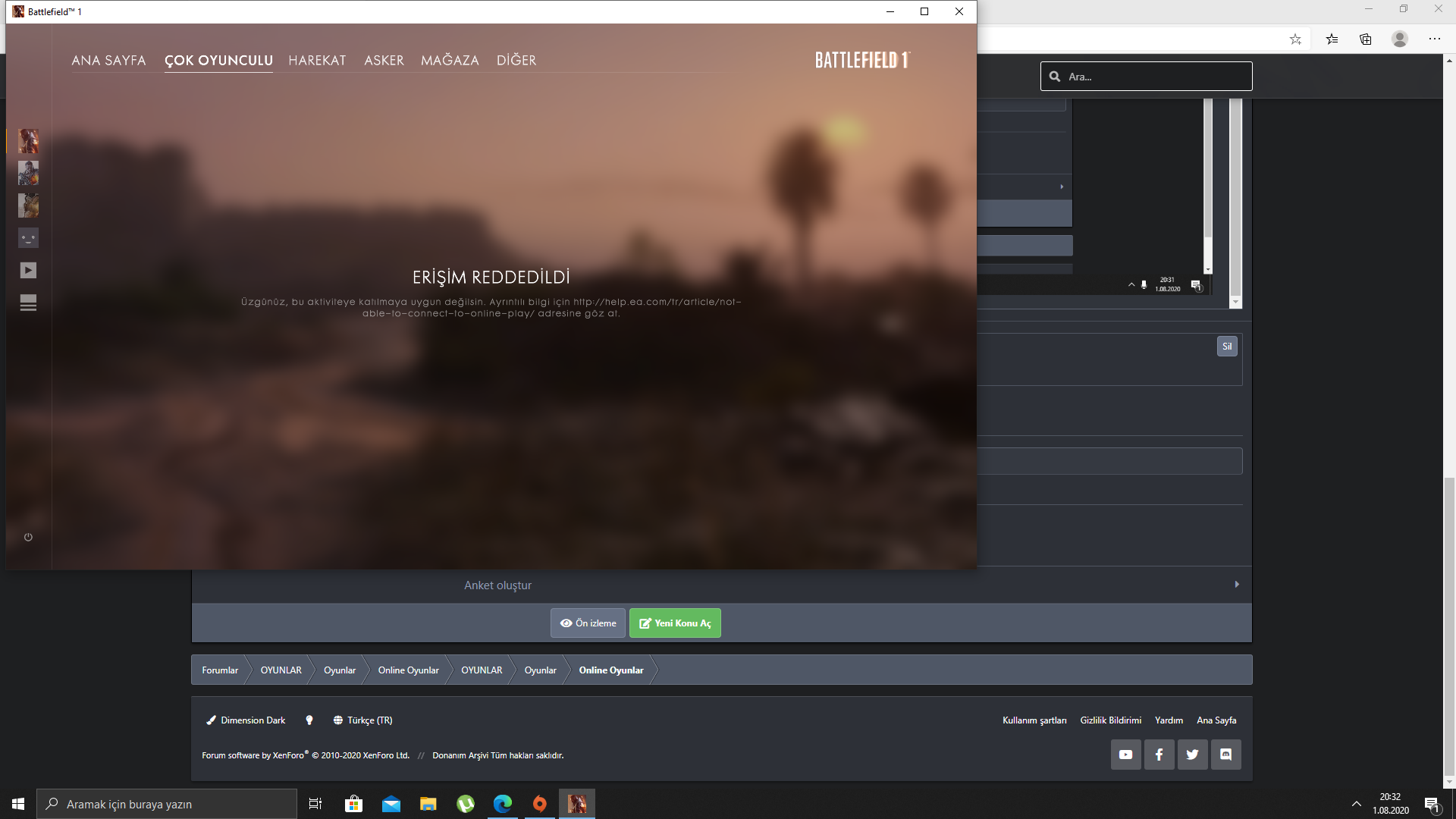Open Edge favorites list icon
1456x819 pixels.
[1332, 39]
